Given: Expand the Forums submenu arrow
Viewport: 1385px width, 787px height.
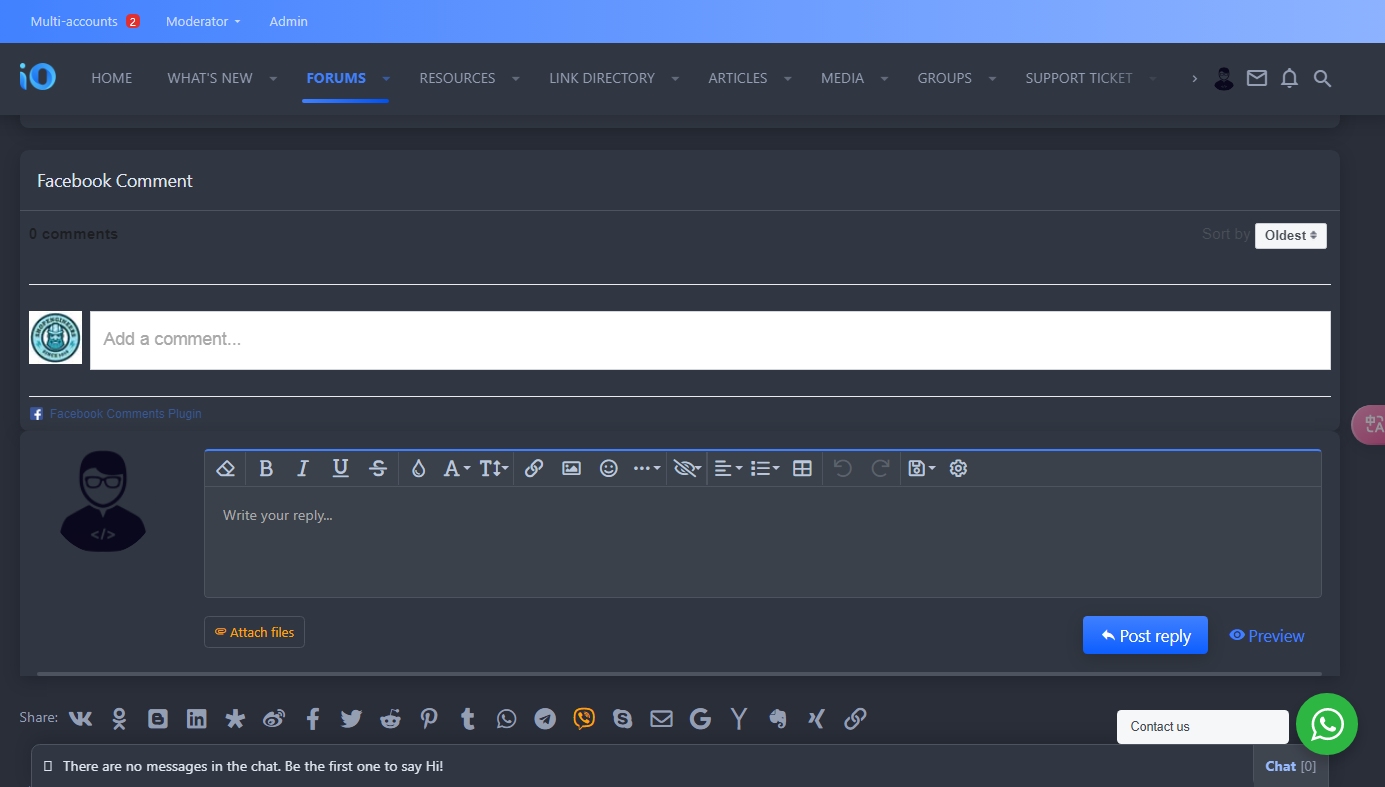Looking at the screenshot, I should click(x=386, y=78).
